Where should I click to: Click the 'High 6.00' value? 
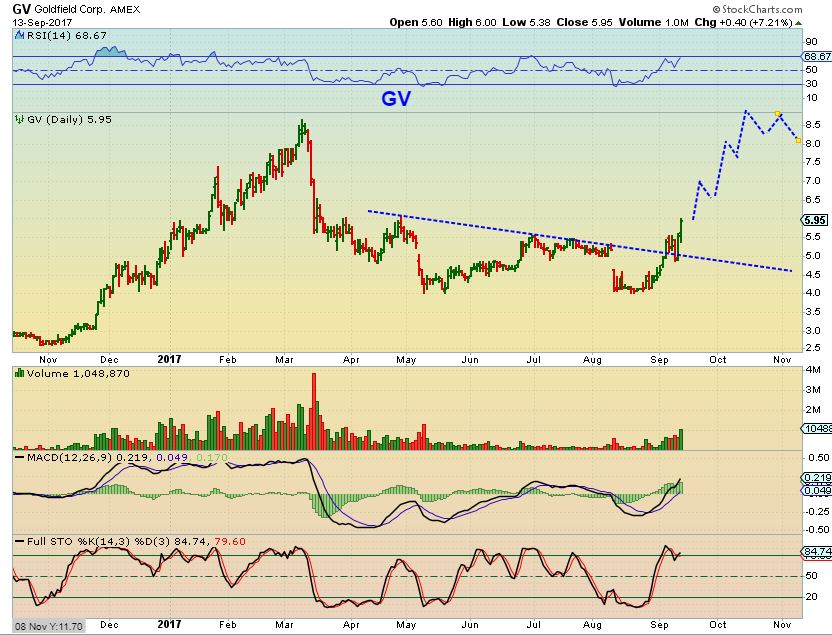coord(472,22)
